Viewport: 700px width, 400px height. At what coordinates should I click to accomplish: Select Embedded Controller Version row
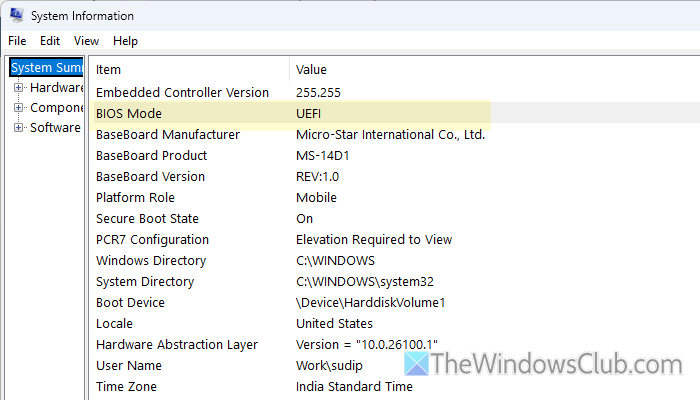coord(395,92)
